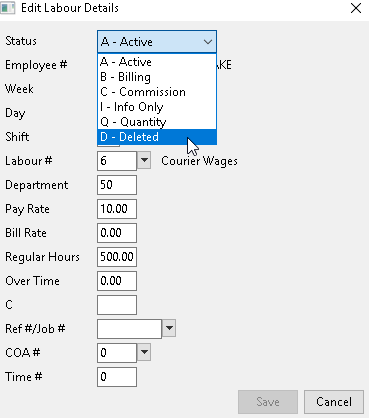This screenshot has width=369, height=418.
Task: Choose B - Billing from status list
Action: pyautogui.click(x=157, y=77)
